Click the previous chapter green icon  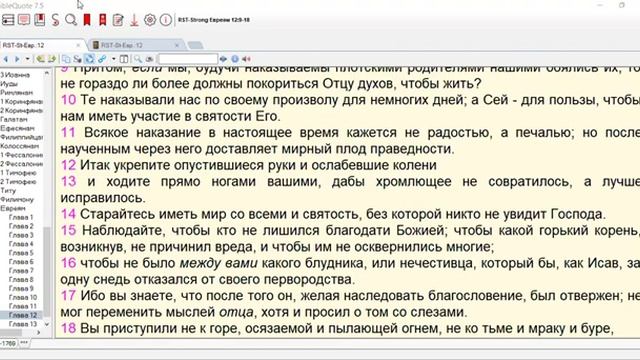pos(40,59)
